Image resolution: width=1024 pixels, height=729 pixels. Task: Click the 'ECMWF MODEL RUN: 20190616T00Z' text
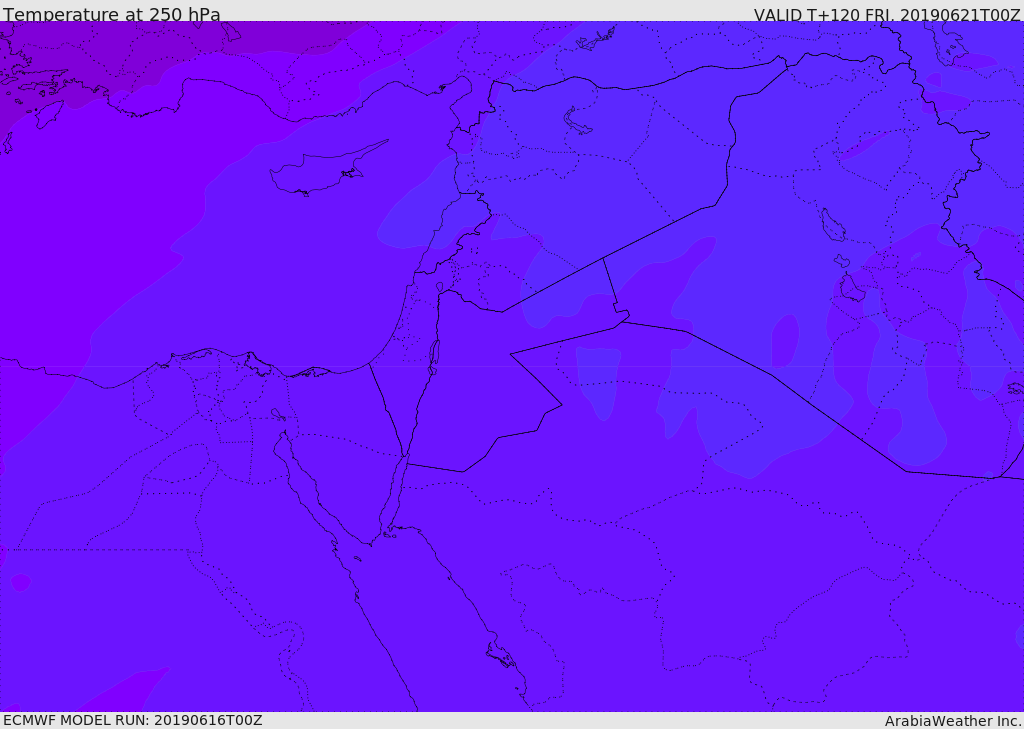click(x=133, y=720)
